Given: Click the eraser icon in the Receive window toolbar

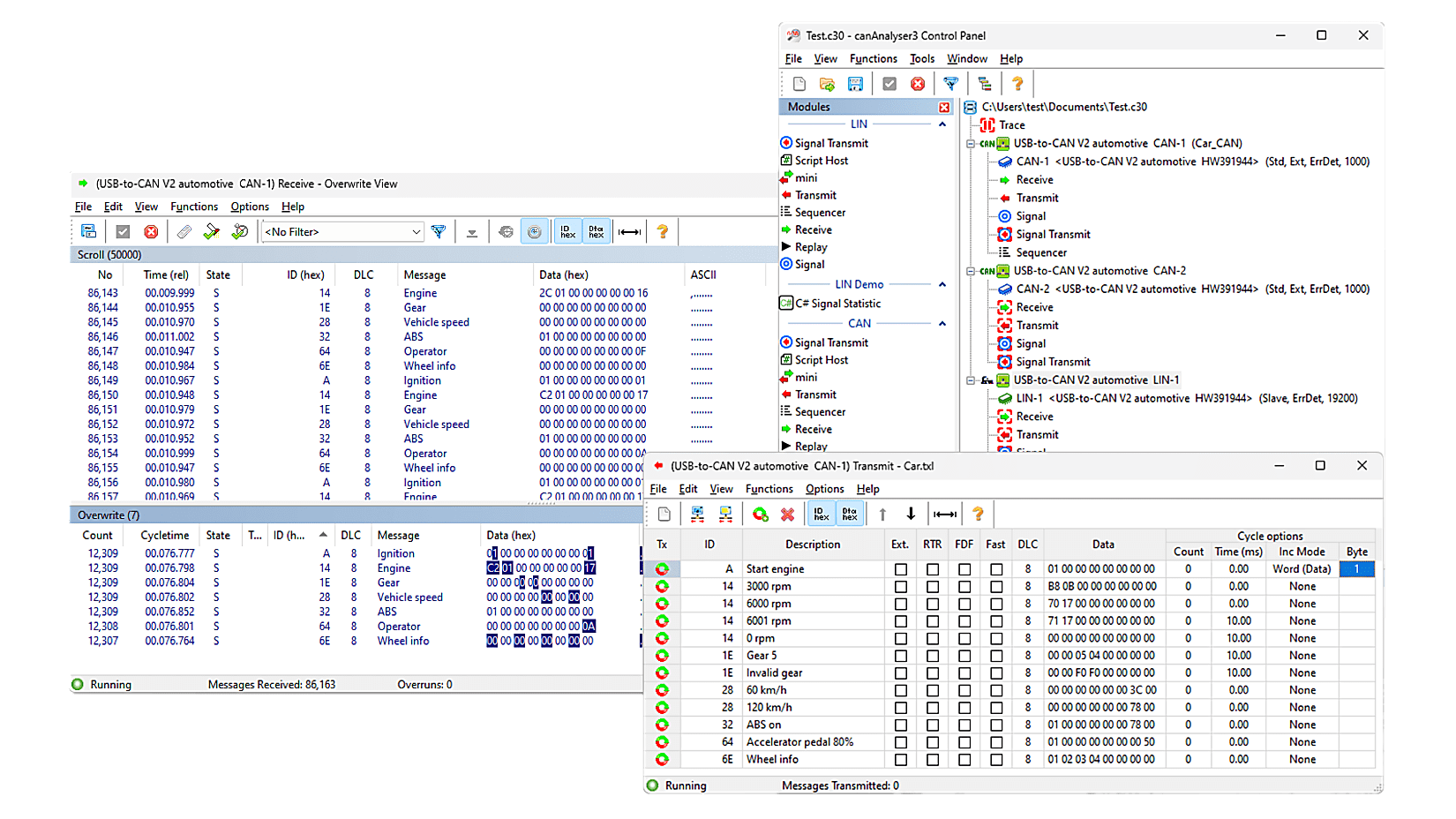Looking at the screenshot, I should 184,230.
